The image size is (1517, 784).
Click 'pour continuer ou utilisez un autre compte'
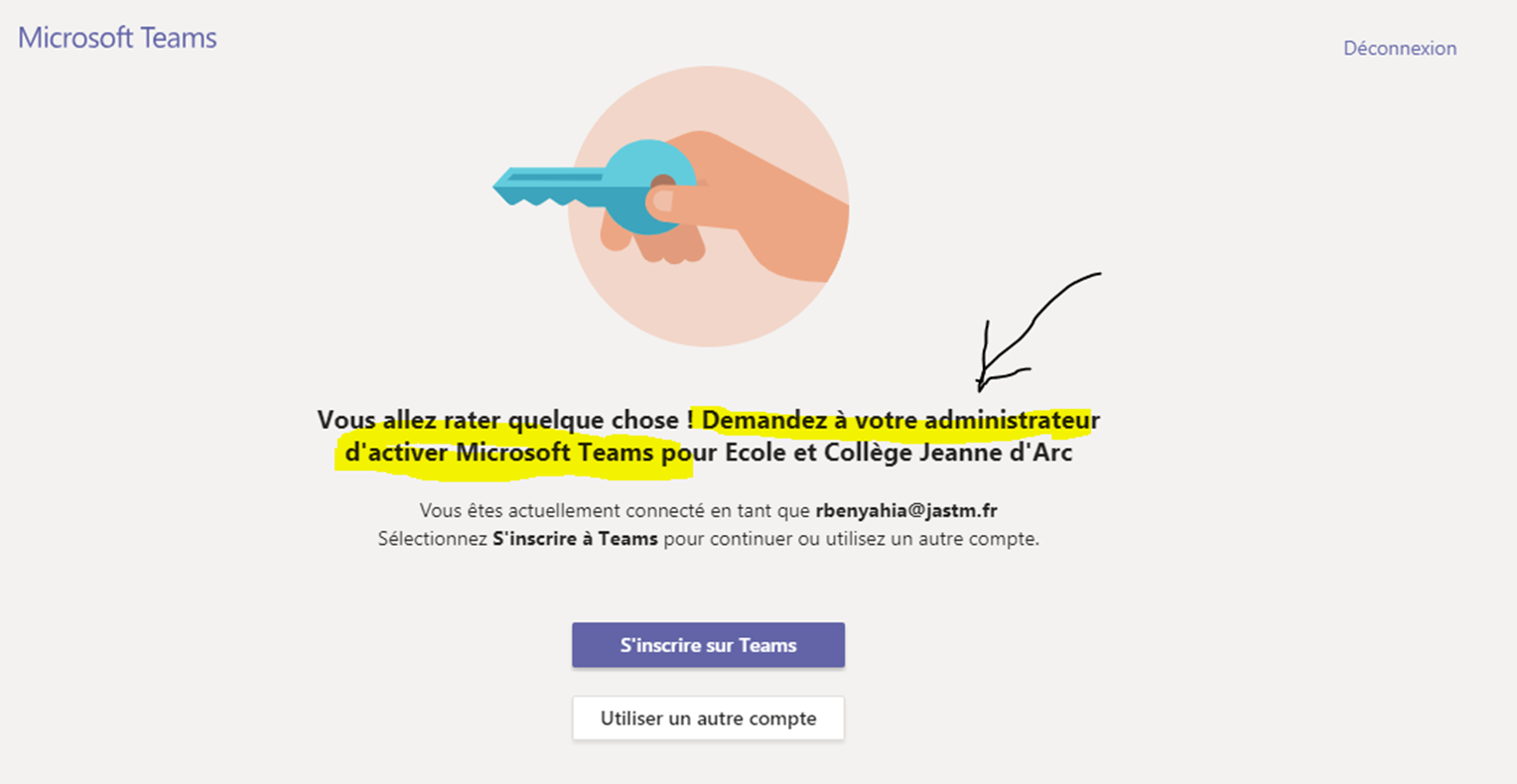pyautogui.click(x=851, y=539)
